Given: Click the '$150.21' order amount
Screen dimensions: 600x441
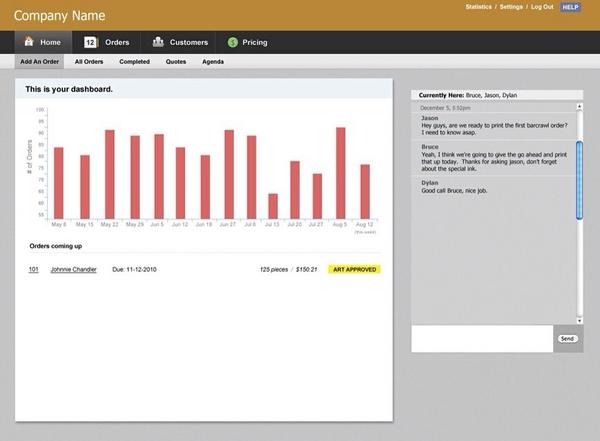Looking at the screenshot, I should pyautogui.click(x=307, y=270).
